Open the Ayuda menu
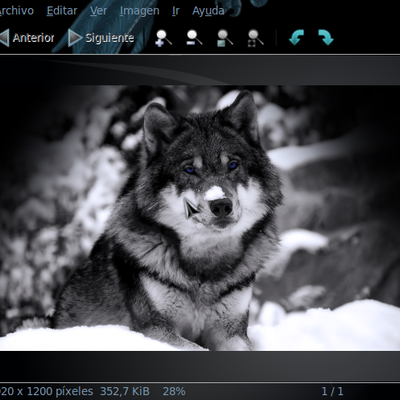Screen dimensions: 400x400 point(208,11)
